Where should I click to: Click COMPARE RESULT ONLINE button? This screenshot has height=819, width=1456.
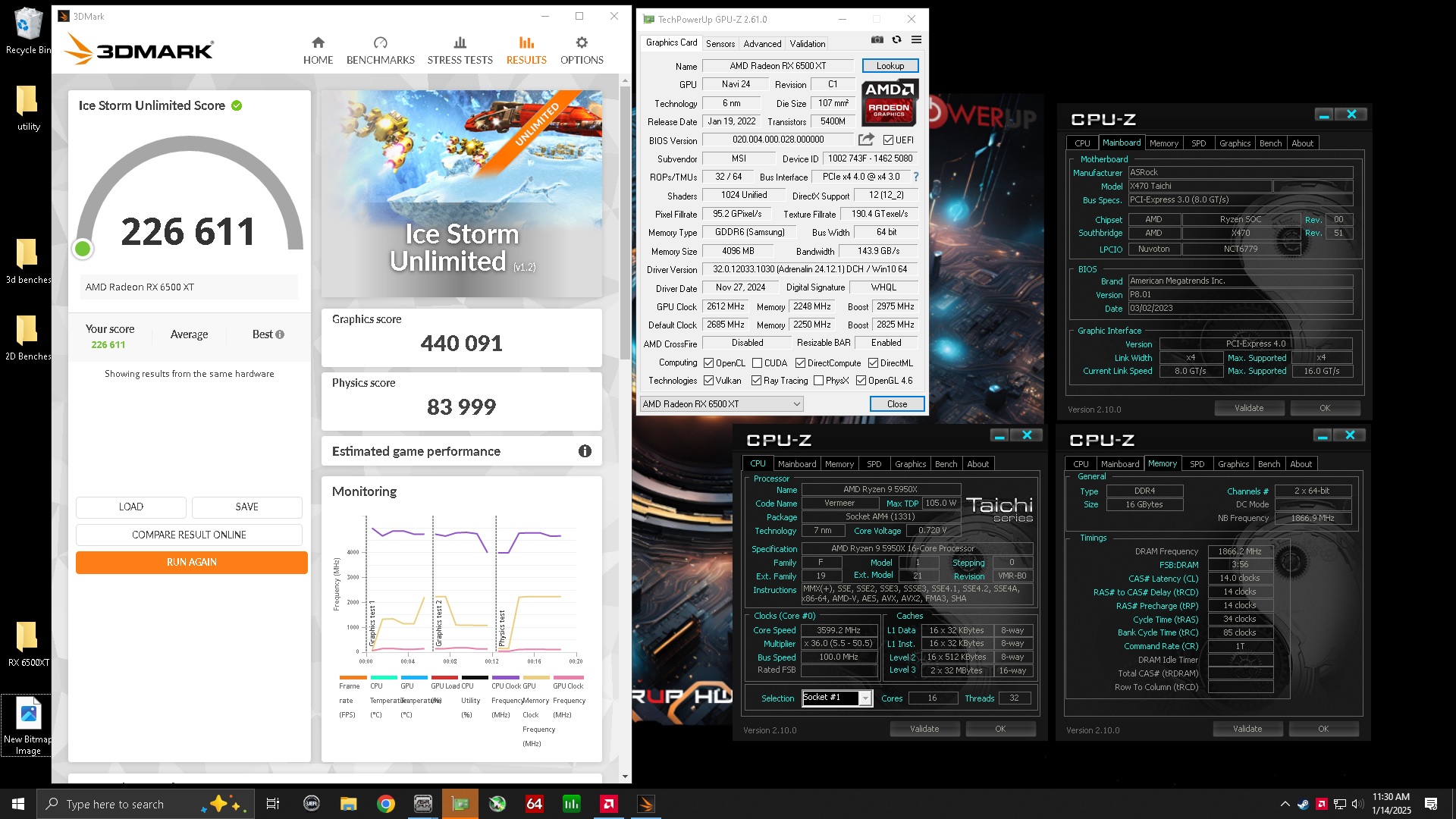(x=189, y=535)
